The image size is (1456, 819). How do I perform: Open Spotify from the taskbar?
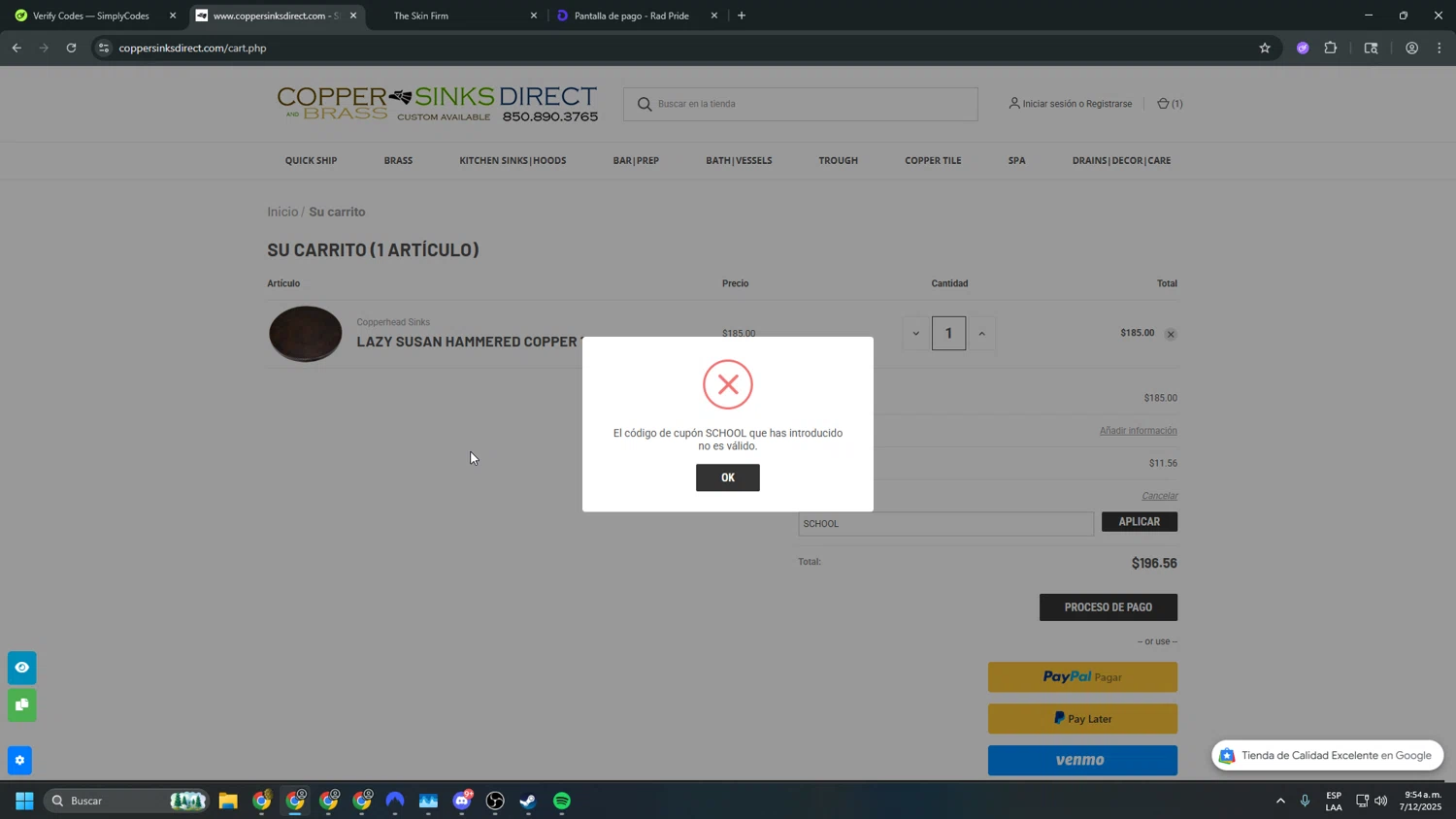click(562, 801)
